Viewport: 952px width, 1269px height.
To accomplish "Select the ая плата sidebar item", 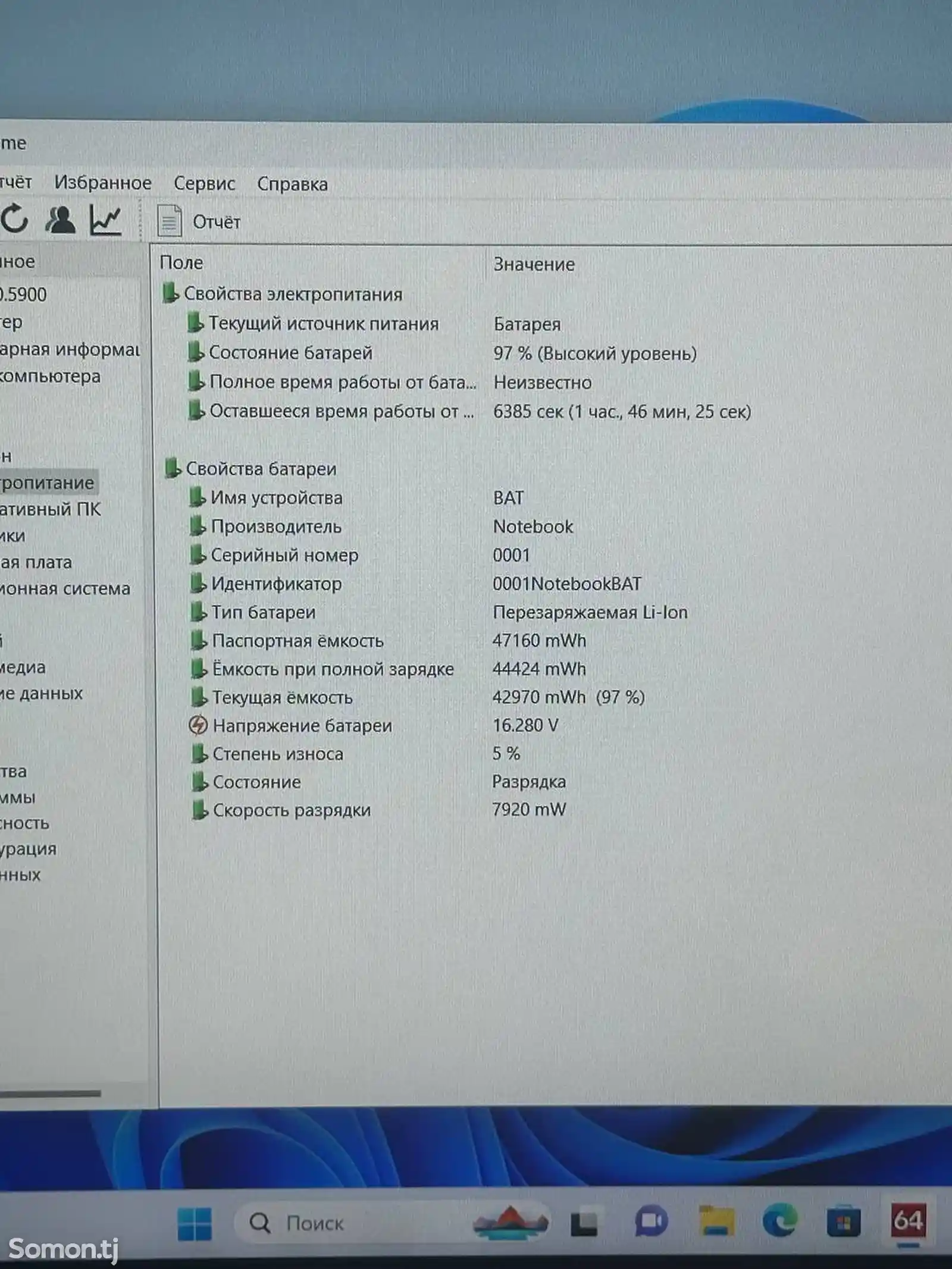I will (36, 562).
